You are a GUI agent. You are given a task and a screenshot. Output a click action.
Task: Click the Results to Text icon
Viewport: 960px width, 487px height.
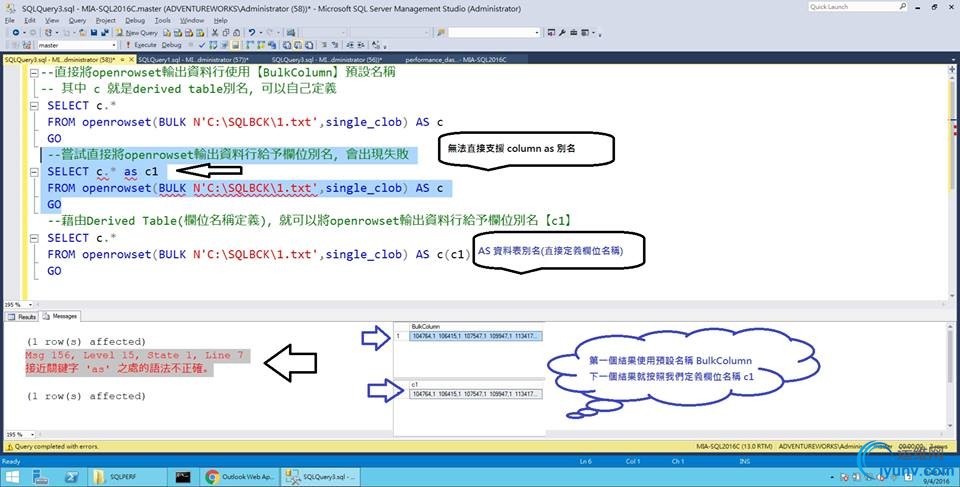click(287, 45)
